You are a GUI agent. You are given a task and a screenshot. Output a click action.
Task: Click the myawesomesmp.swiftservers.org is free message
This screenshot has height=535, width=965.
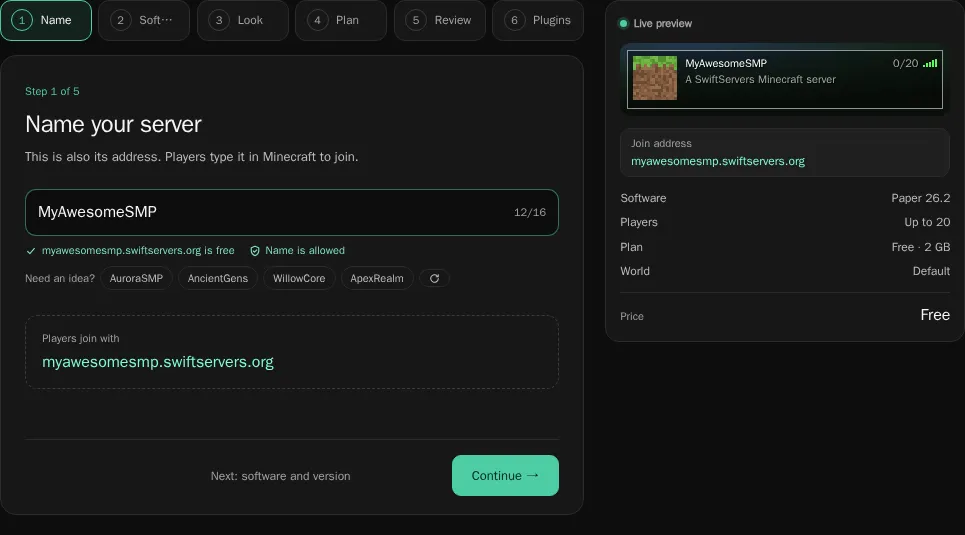[138, 251]
